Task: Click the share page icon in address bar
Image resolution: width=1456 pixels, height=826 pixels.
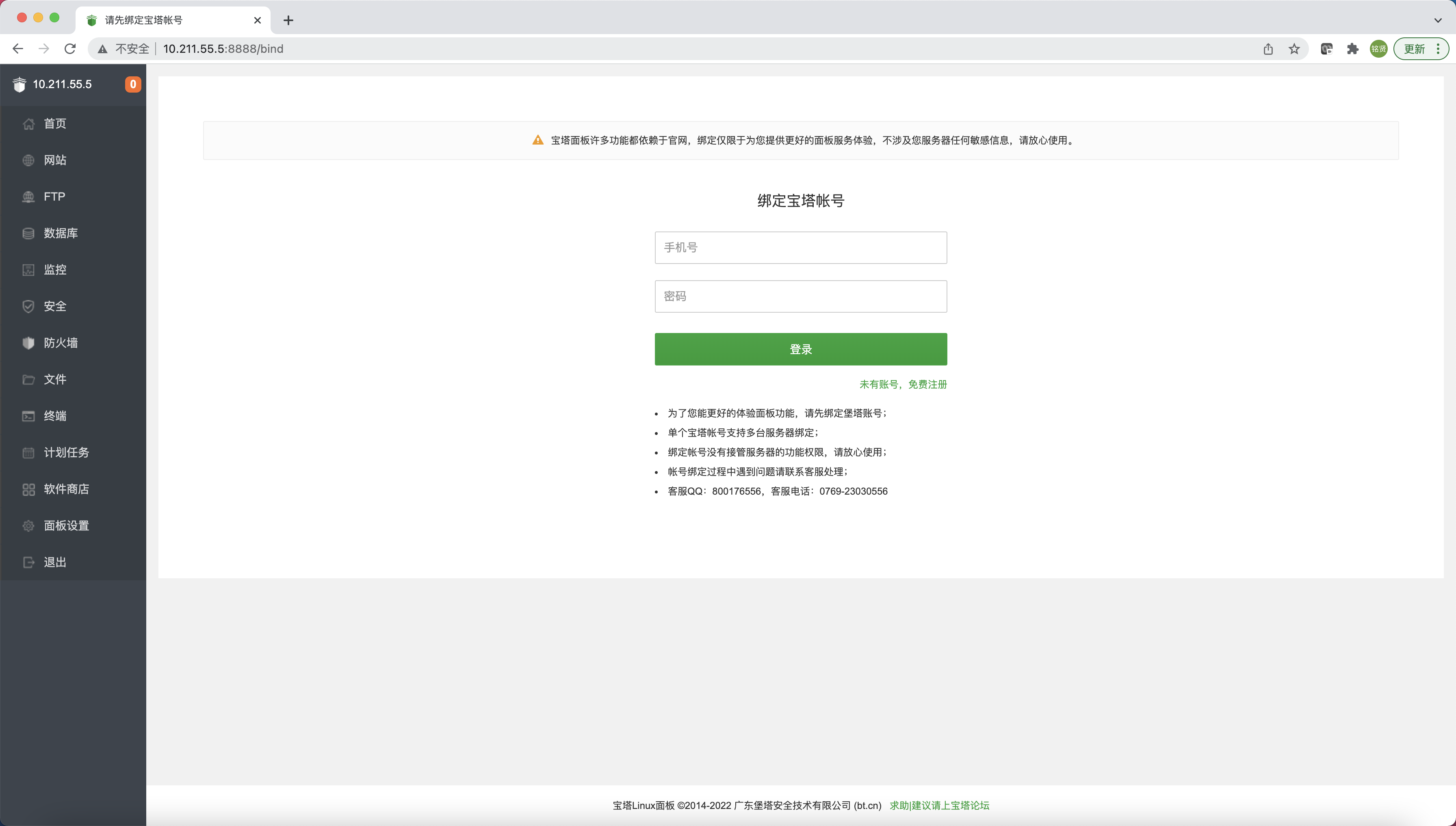Action: pyautogui.click(x=1268, y=49)
